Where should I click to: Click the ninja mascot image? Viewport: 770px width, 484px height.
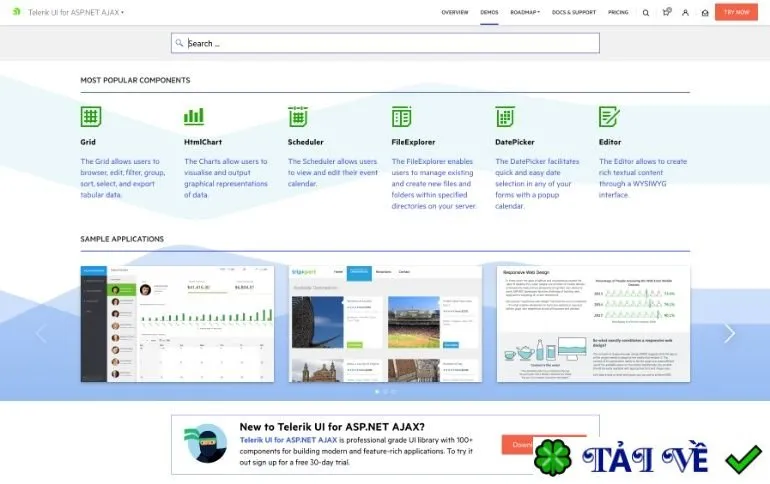point(206,443)
